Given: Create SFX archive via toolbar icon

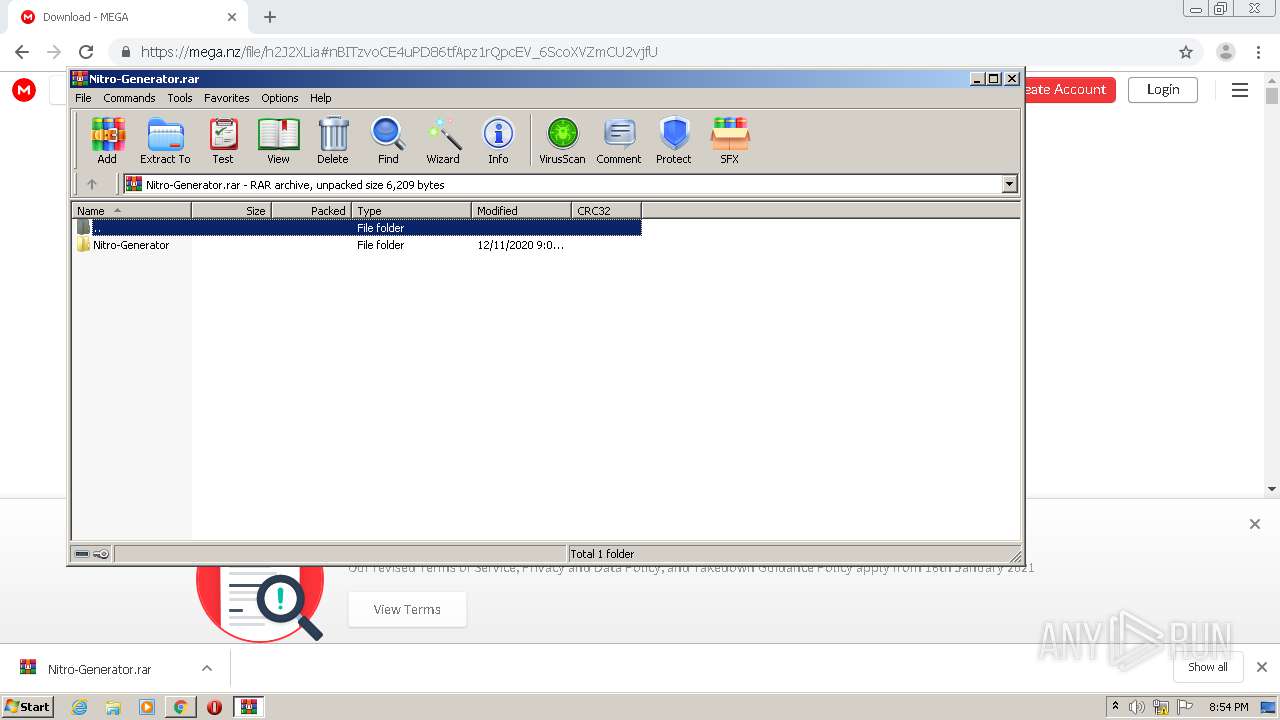Looking at the screenshot, I should point(730,140).
